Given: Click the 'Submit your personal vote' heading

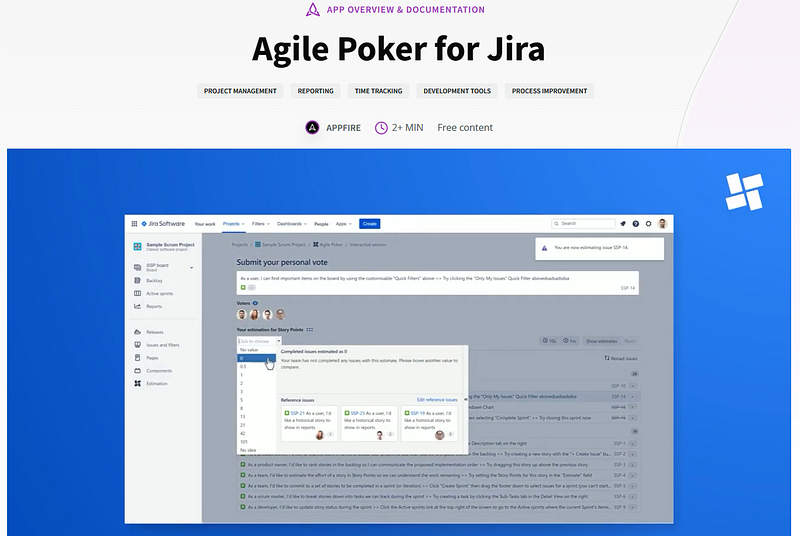Looking at the screenshot, I should [282, 262].
